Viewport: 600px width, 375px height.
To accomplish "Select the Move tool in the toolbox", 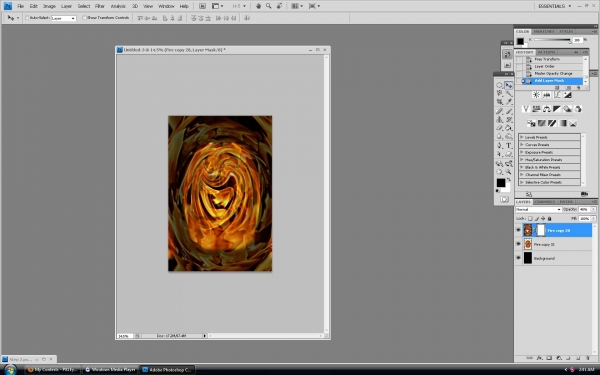I will (x=509, y=85).
